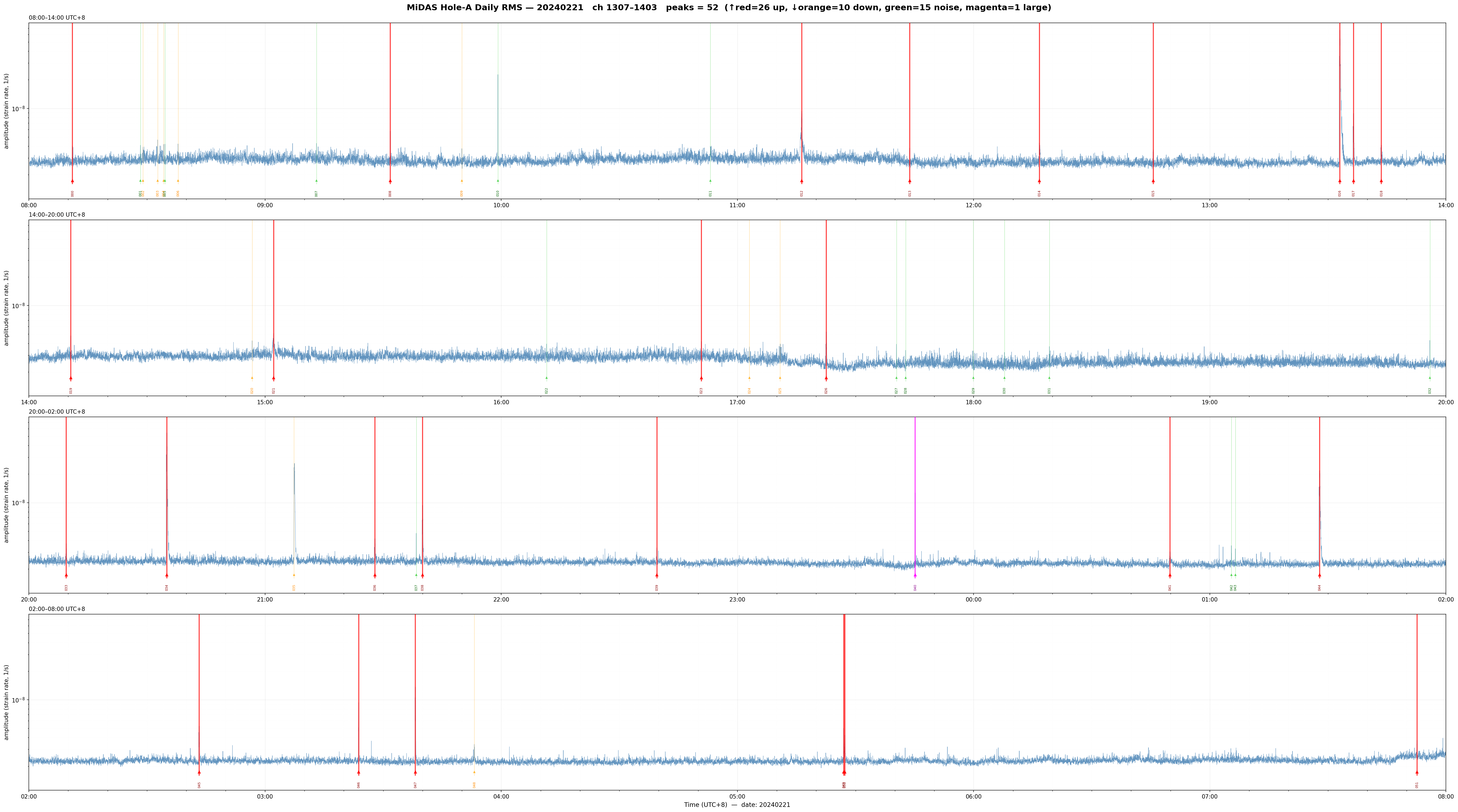The image size is (1458, 812).
Task: Select the red peak marker labeled 015
Action: (1153, 181)
